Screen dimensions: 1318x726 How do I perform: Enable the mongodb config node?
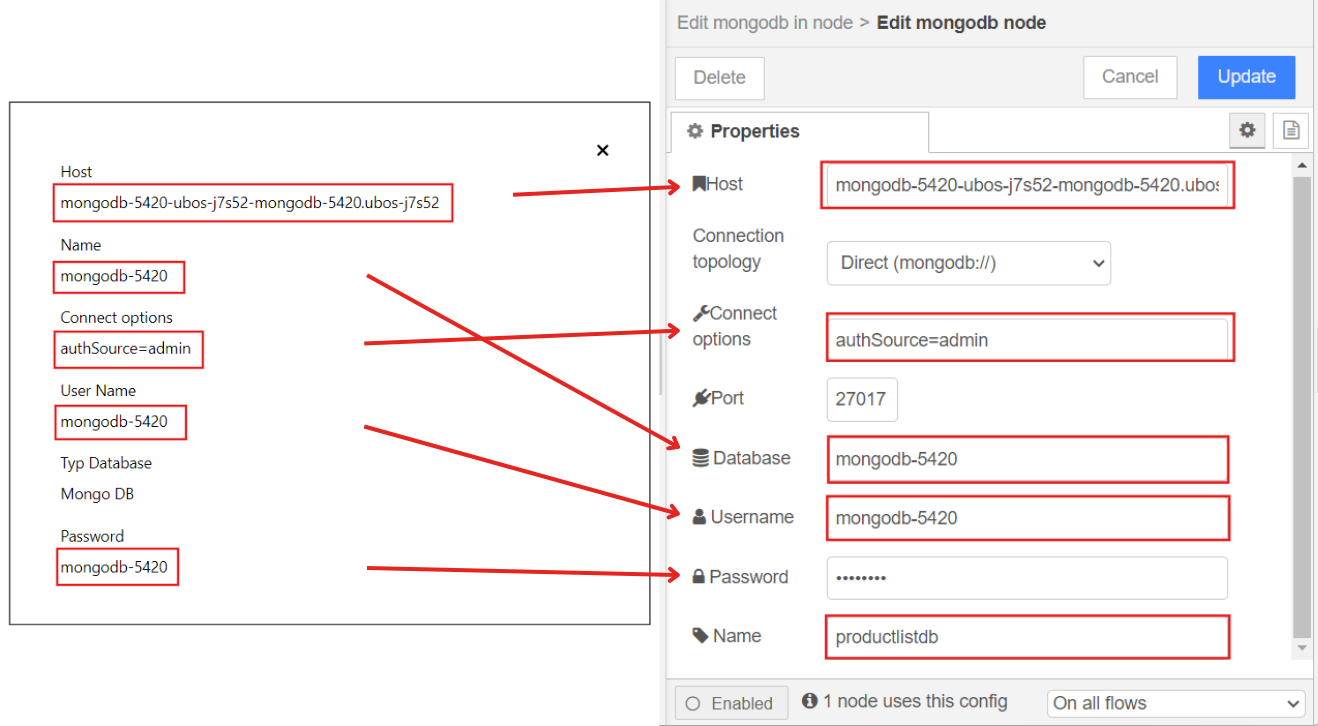[x=731, y=702]
